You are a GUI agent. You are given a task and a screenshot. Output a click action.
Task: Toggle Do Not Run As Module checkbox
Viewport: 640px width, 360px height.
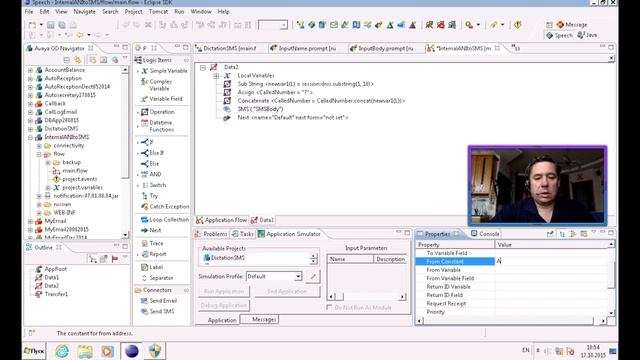point(329,307)
